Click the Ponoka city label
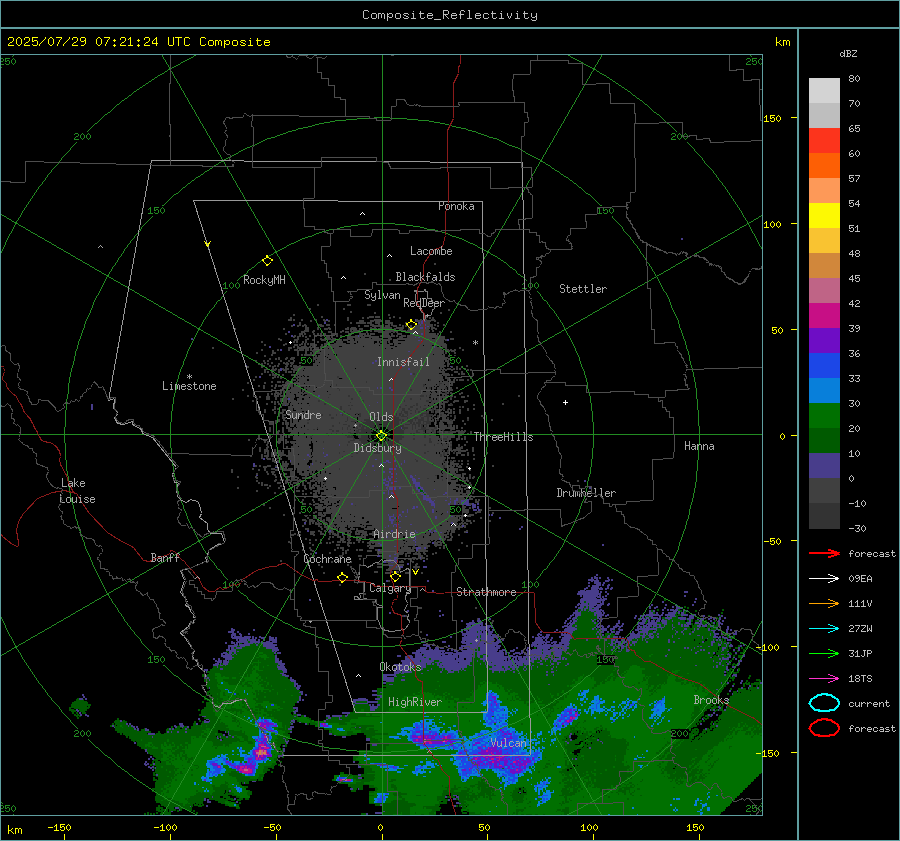The height and width of the screenshot is (841, 900). pos(456,206)
